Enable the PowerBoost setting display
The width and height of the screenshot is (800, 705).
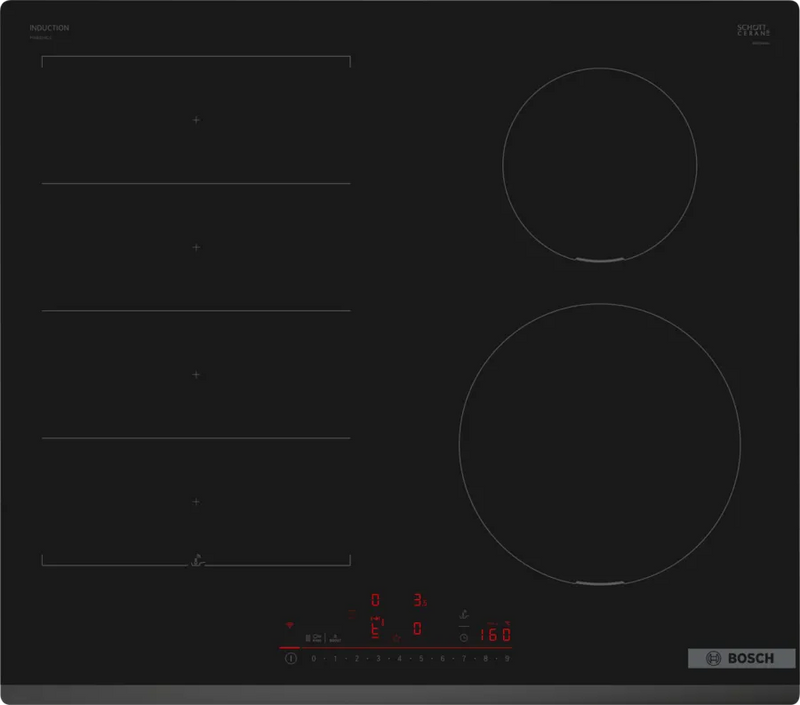coord(335,639)
